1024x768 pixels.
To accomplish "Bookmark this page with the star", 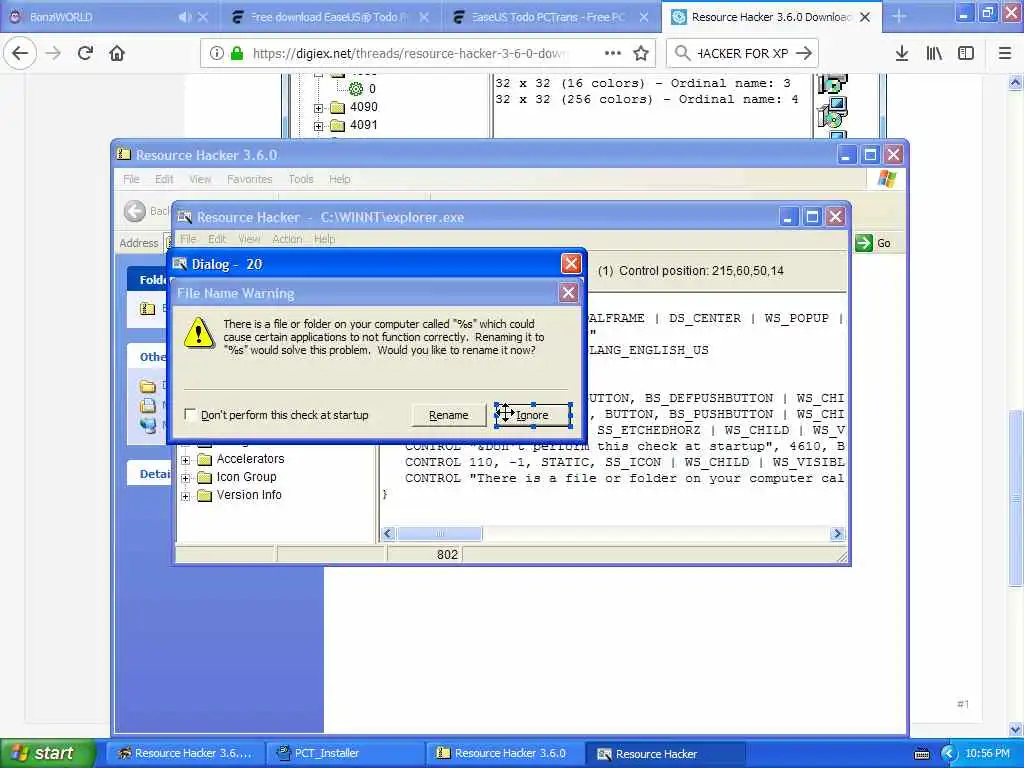I will 641,53.
